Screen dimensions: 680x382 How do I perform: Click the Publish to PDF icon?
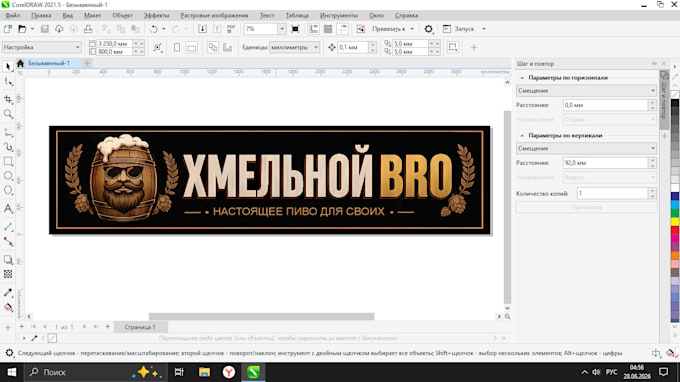point(231,29)
